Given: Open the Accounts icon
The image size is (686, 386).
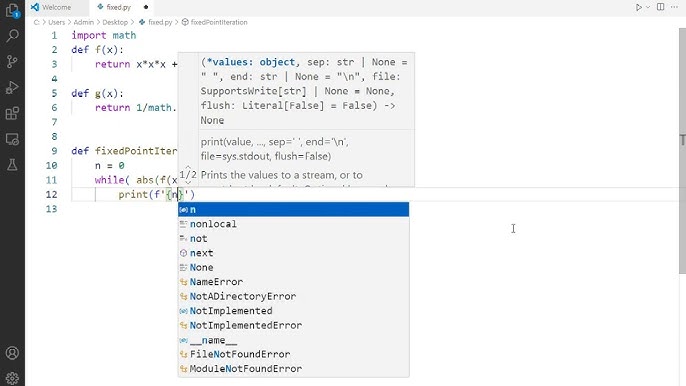Looking at the screenshot, I should 12,353.
